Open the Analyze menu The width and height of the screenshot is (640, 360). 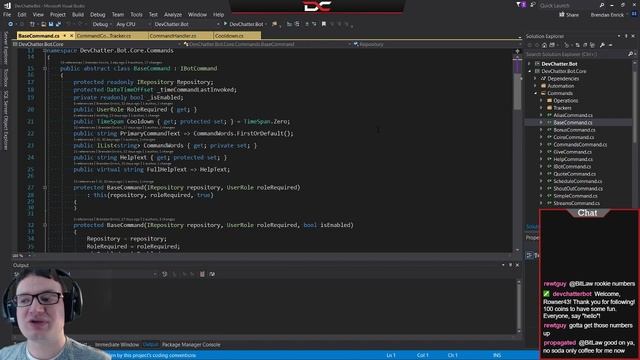(173, 15)
